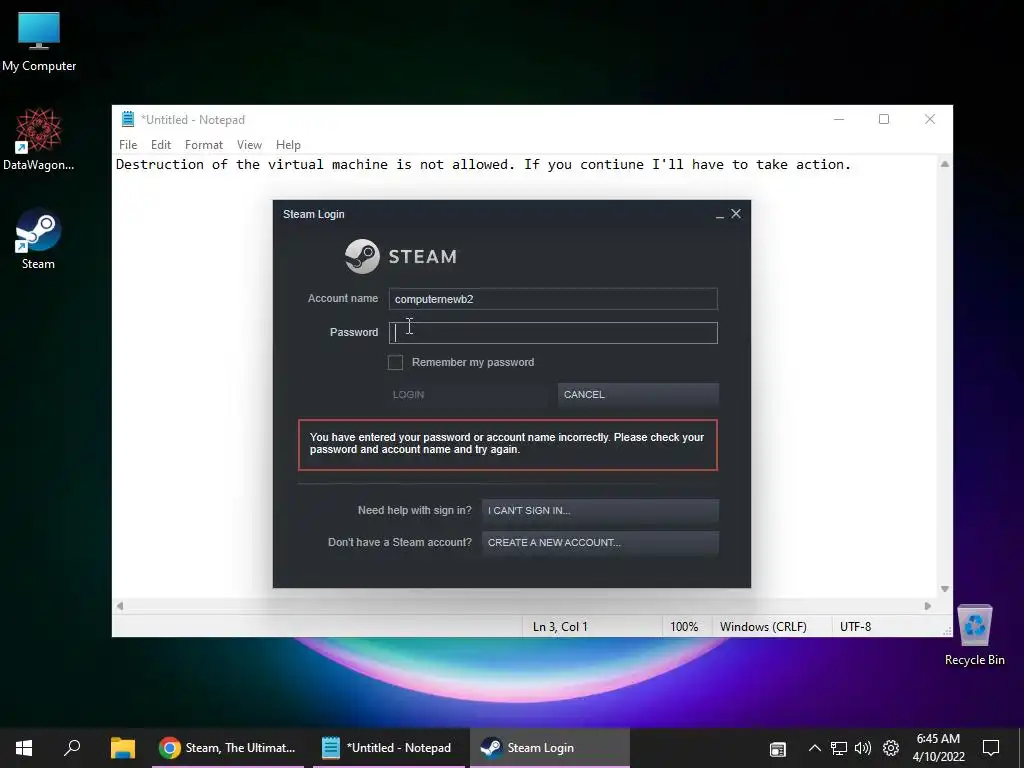
Task: Click Ln 3, Col 1 status entry
Action: tap(560, 627)
